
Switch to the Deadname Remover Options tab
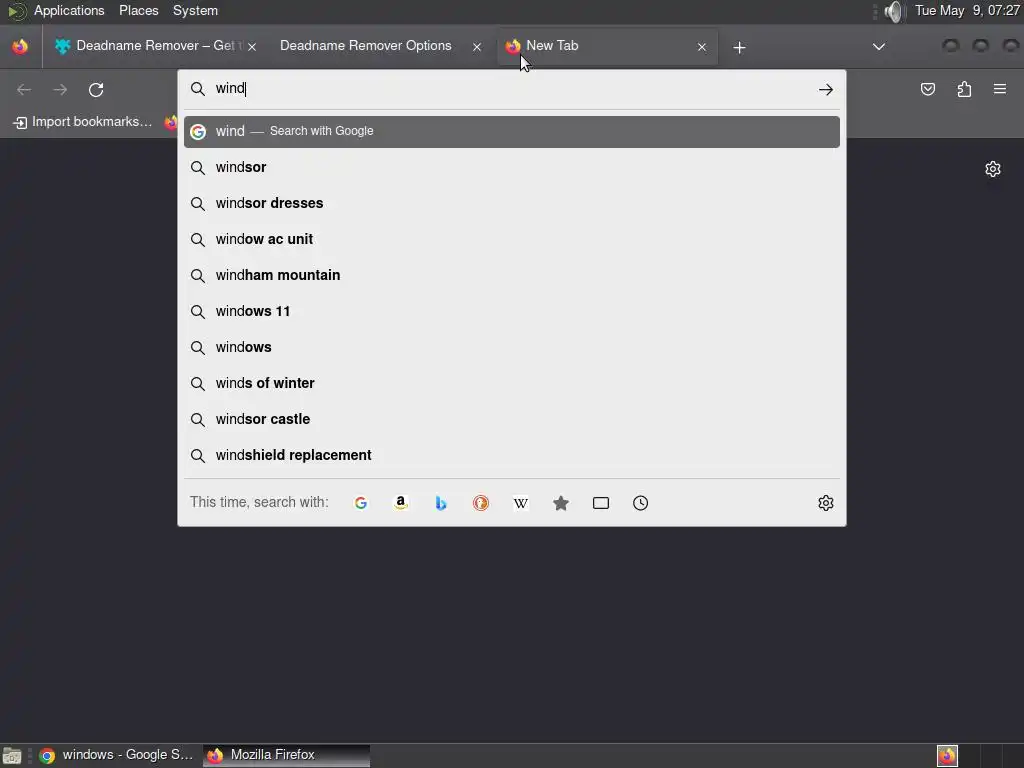tap(366, 46)
